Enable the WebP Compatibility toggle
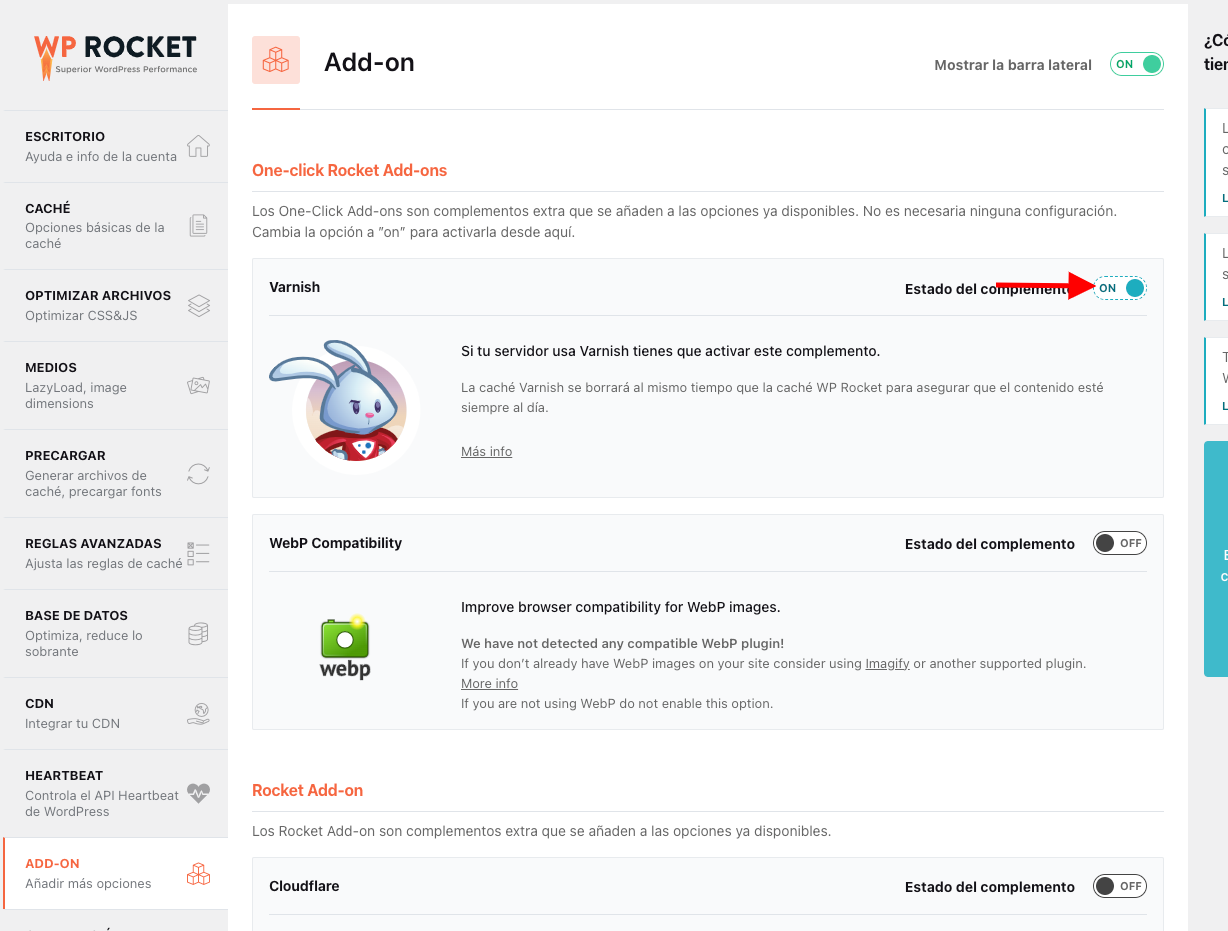The height and width of the screenshot is (931, 1228). (x=1119, y=543)
